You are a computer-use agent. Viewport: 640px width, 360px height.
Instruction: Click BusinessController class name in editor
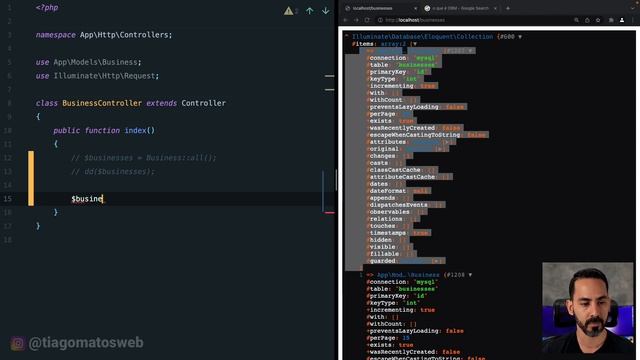(102, 103)
